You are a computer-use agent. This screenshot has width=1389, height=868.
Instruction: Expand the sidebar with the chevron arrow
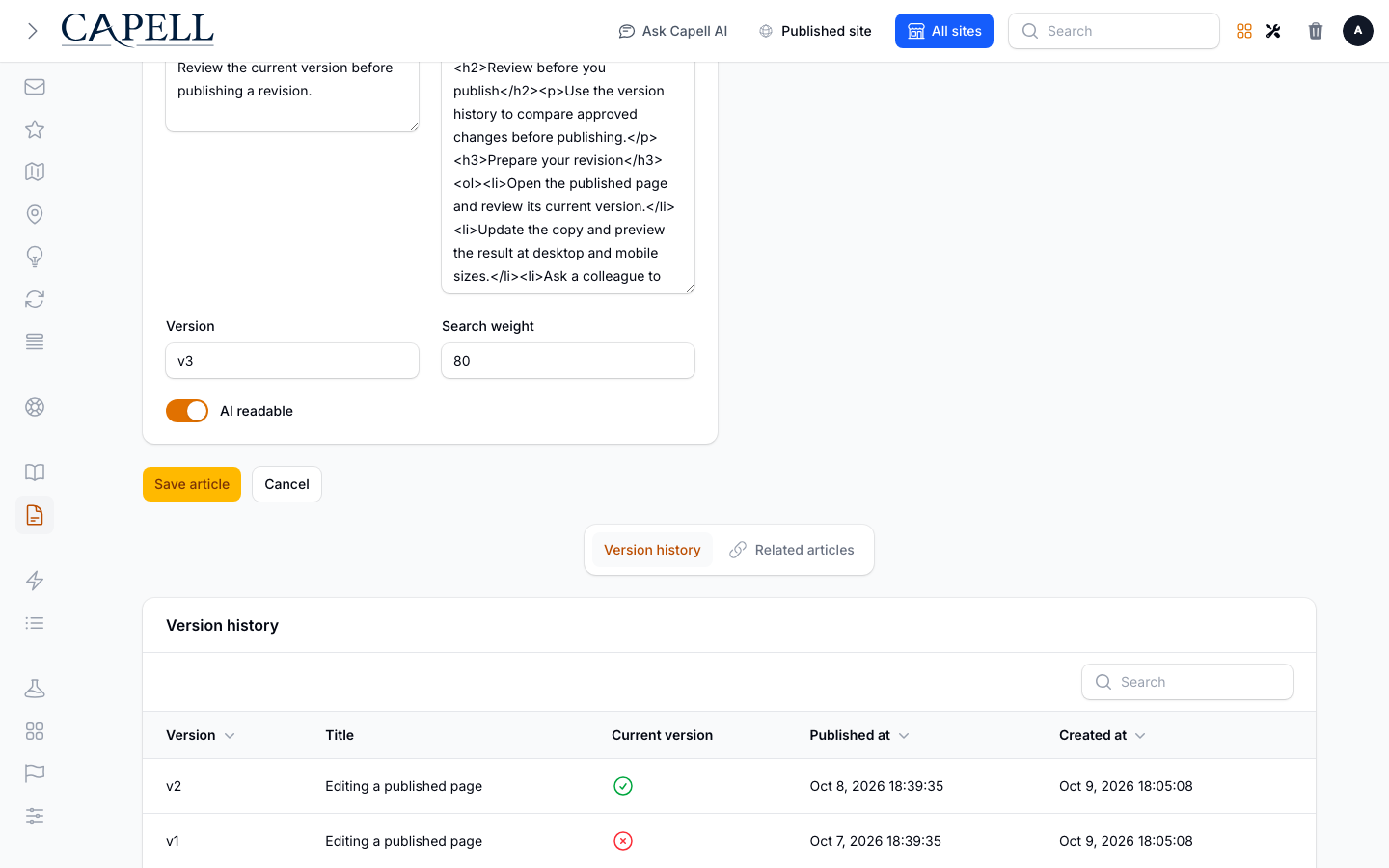tap(33, 31)
